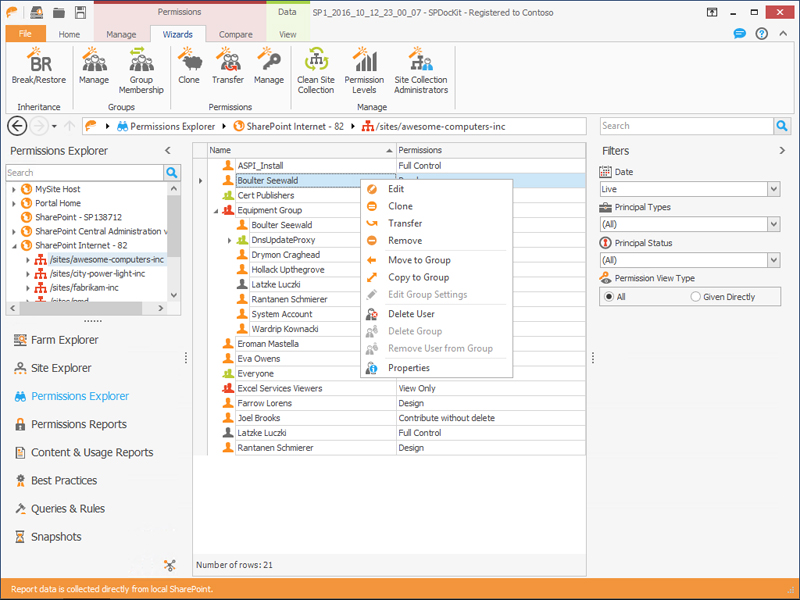Choose Clone in the context menu
The width and height of the screenshot is (800, 600).
pos(436,206)
